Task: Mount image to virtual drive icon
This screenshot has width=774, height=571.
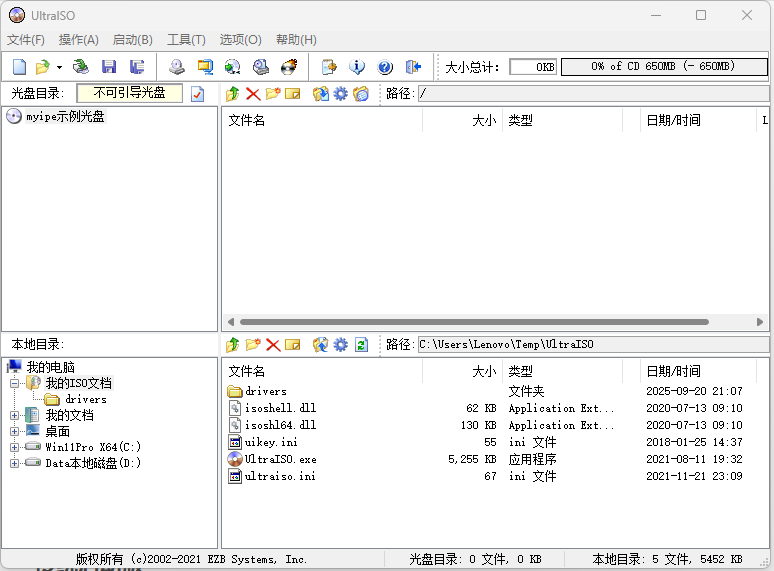Action: (x=261, y=67)
